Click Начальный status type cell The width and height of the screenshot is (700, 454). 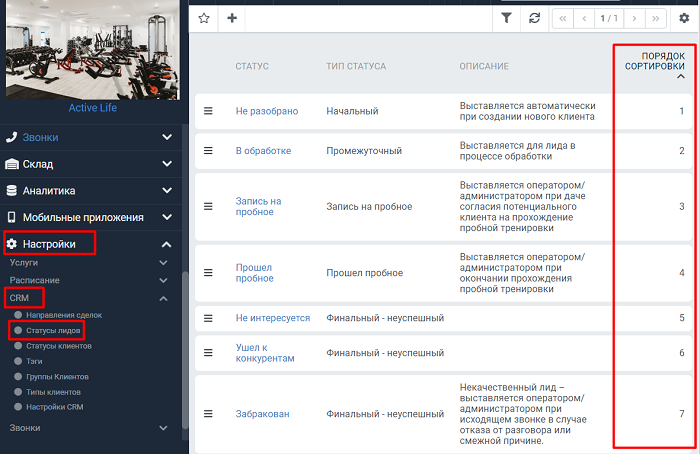[352, 111]
